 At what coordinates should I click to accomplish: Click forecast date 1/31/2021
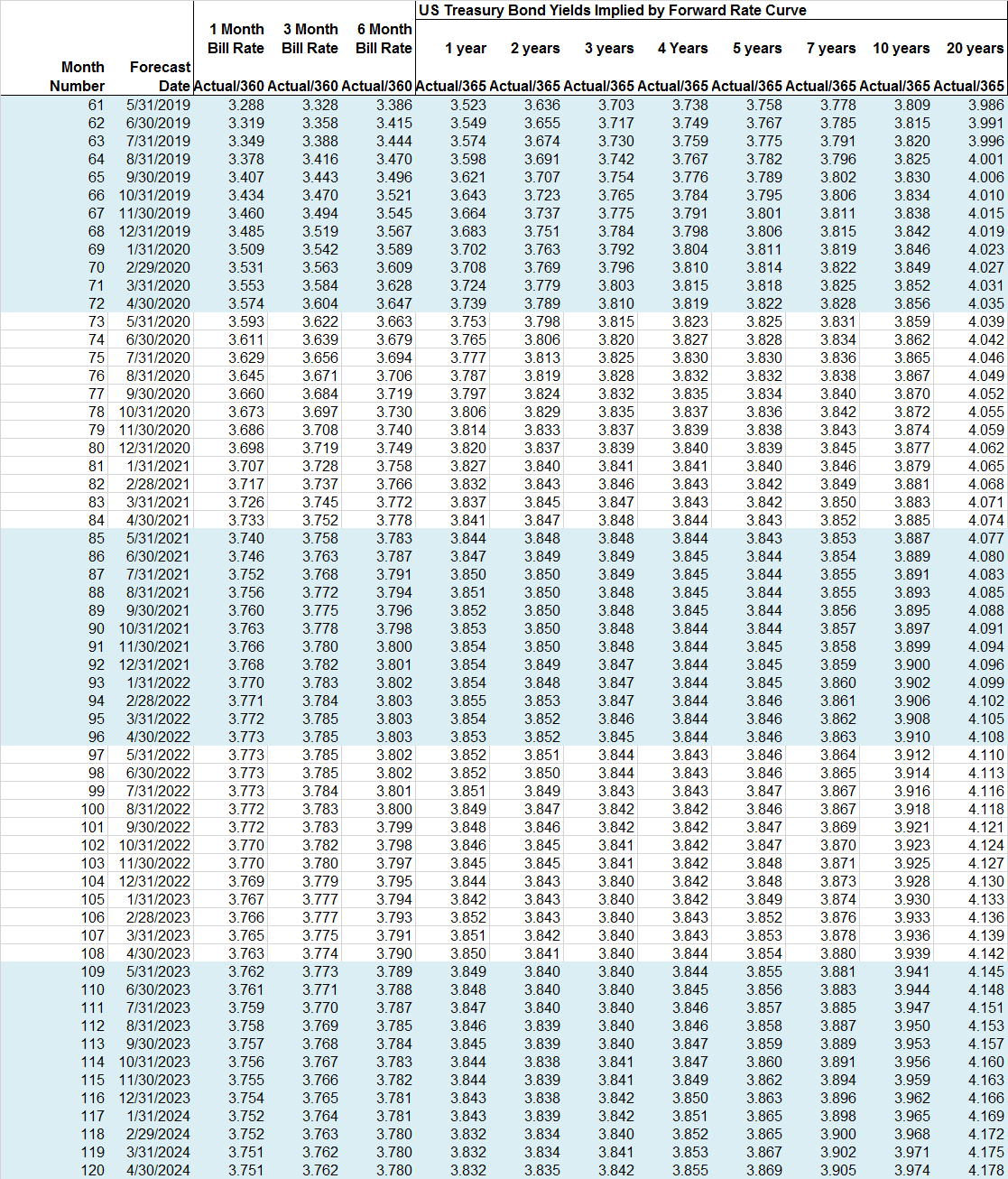point(158,466)
